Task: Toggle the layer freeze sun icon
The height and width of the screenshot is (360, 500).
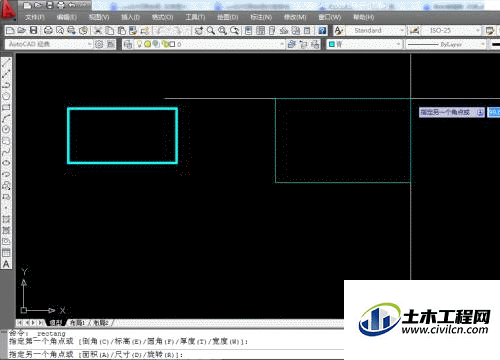Action: click(147, 44)
